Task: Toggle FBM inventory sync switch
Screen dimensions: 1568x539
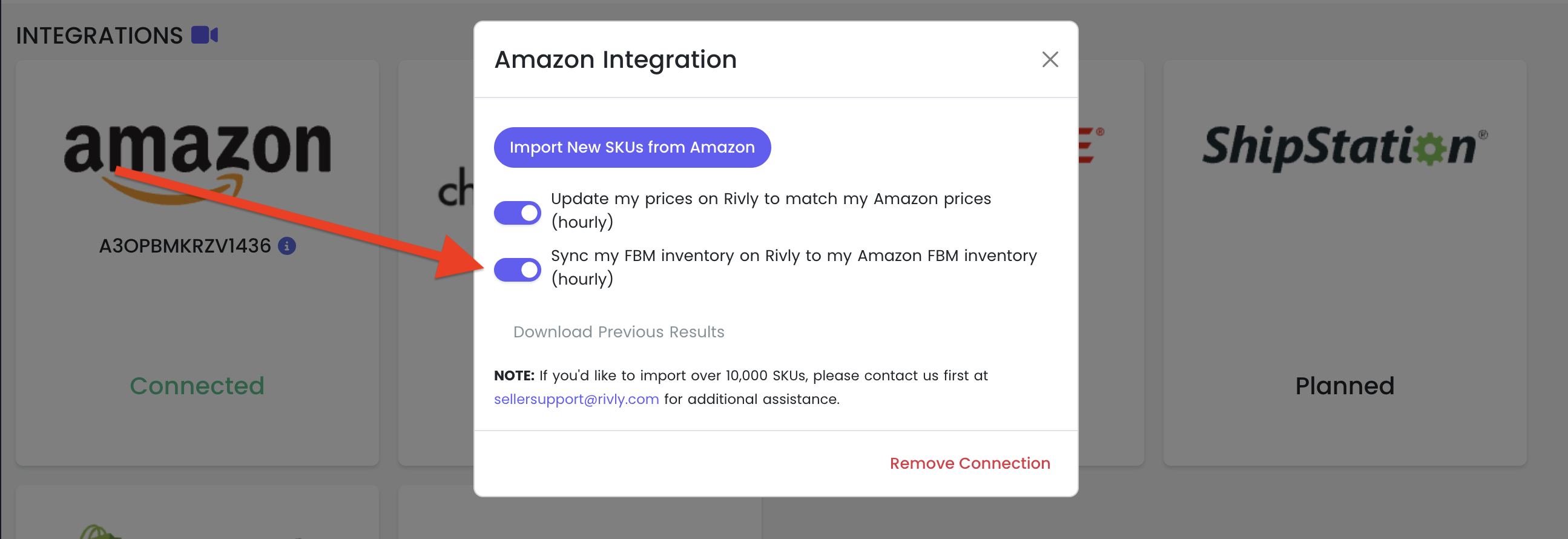Action: (x=518, y=270)
